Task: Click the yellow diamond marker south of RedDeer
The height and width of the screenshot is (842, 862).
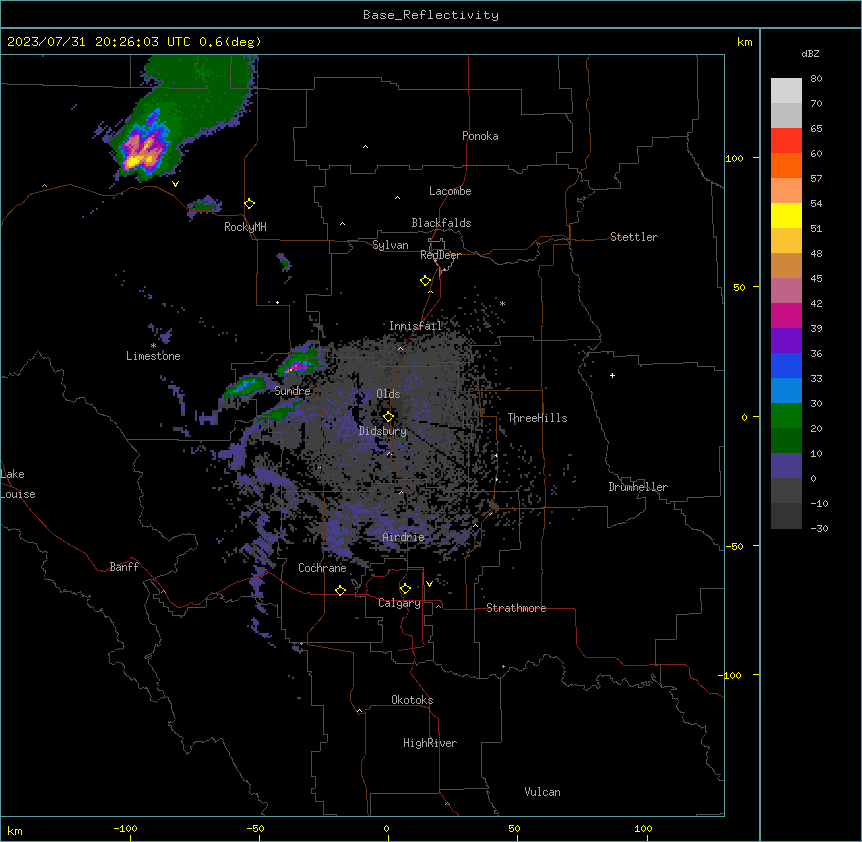Action: (x=426, y=281)
